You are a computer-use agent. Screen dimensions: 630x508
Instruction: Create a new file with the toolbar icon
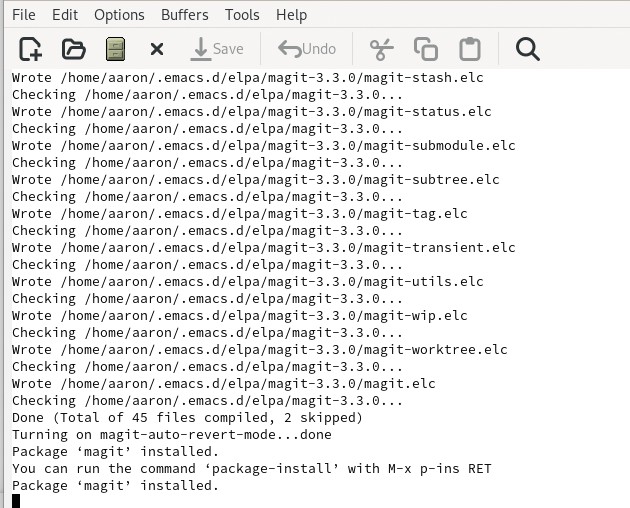coord(31,49)
